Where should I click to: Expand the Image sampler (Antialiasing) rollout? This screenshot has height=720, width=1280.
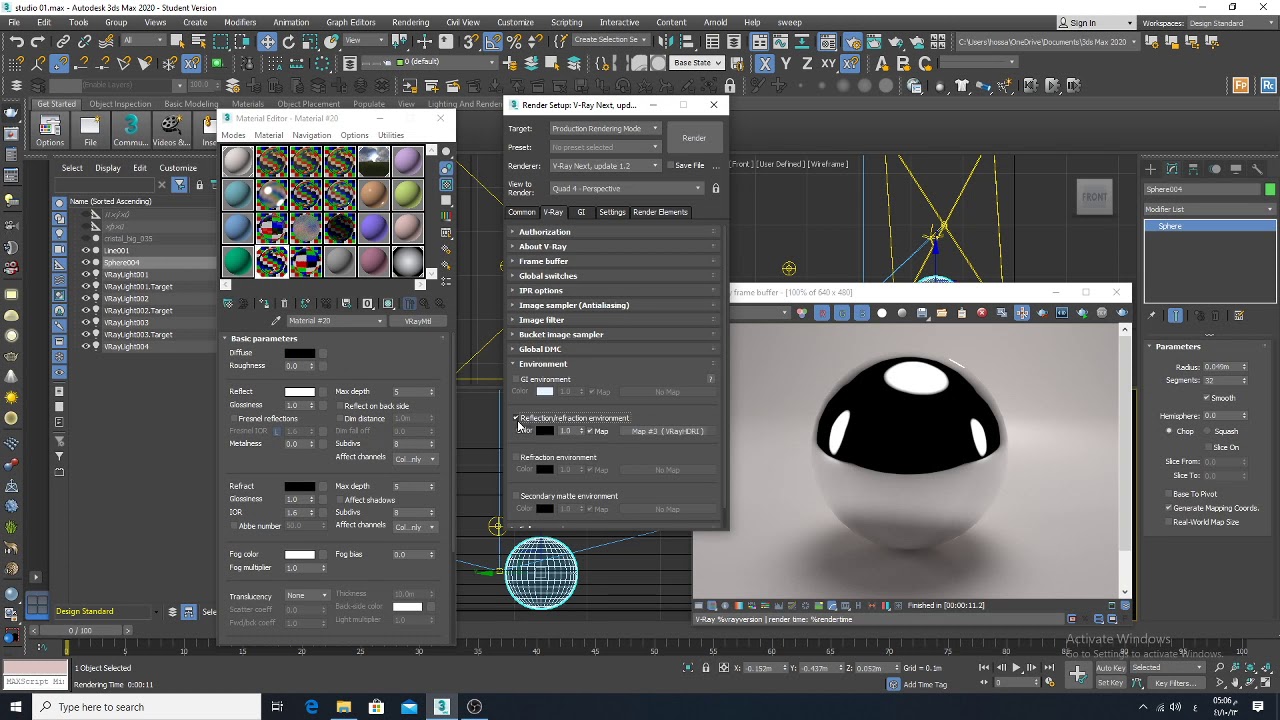point(614,305)
